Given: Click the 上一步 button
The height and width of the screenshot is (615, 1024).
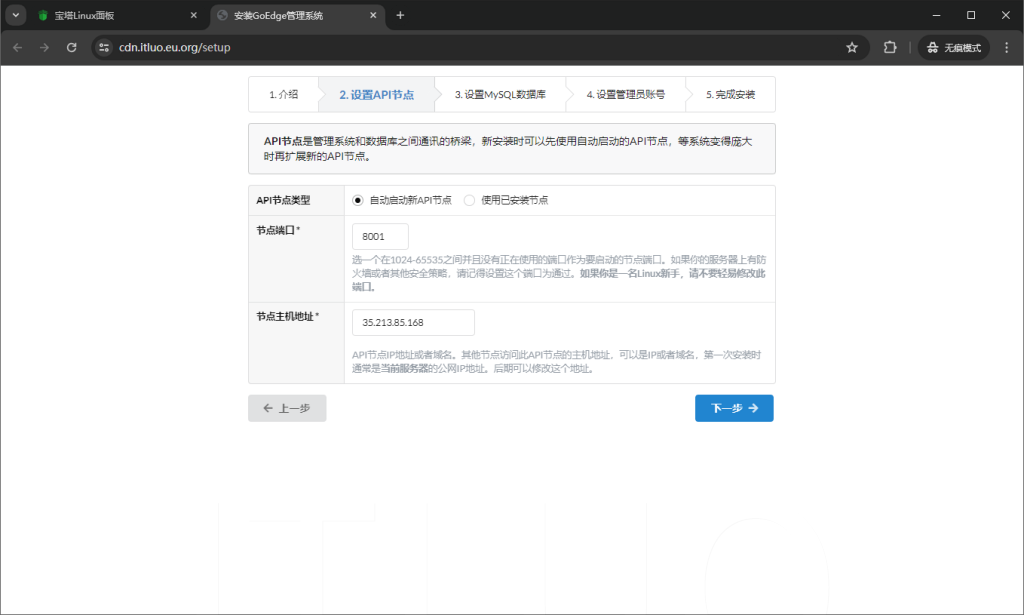Looking at the screenshot, I should (x=287, y=408).
